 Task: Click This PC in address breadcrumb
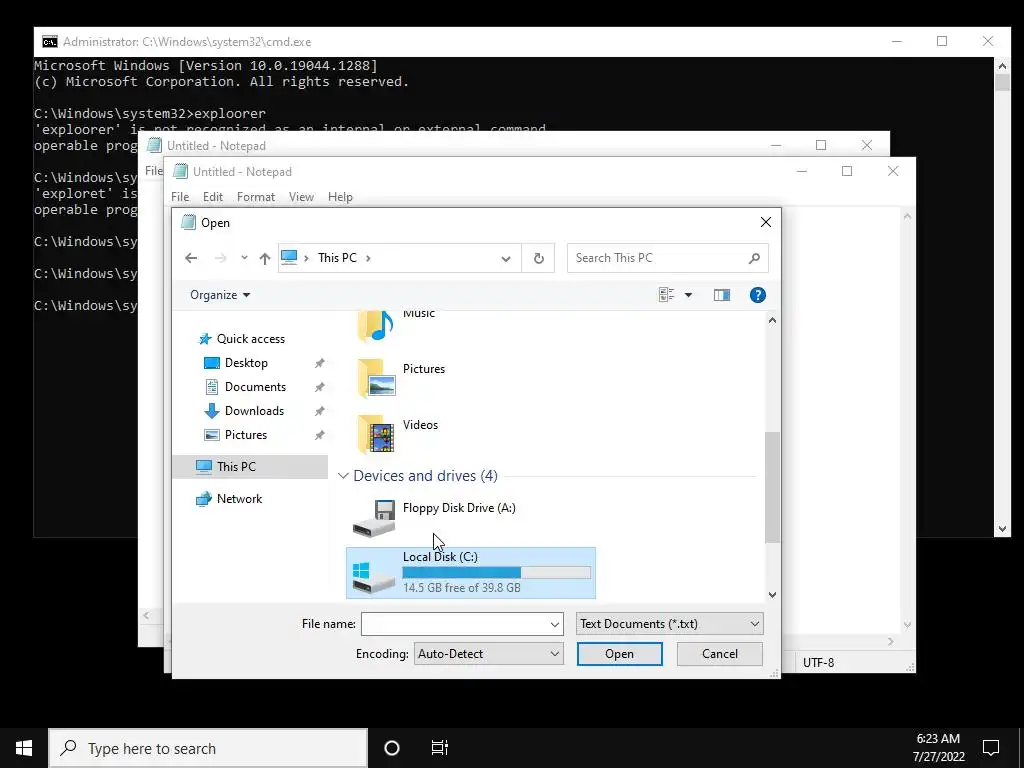(337, 258)
